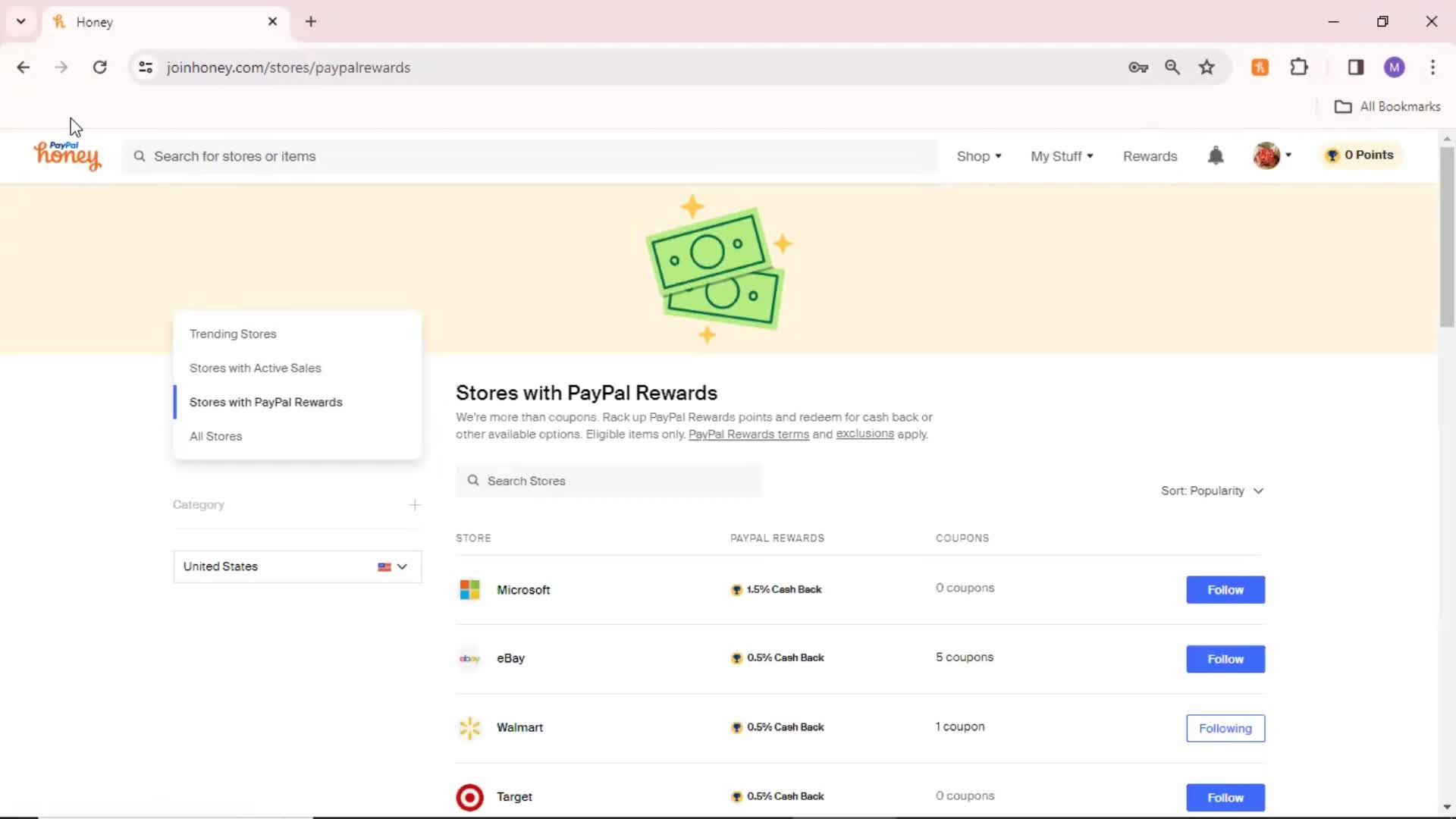Click eBay's 5 coupons text

[964, 657]
